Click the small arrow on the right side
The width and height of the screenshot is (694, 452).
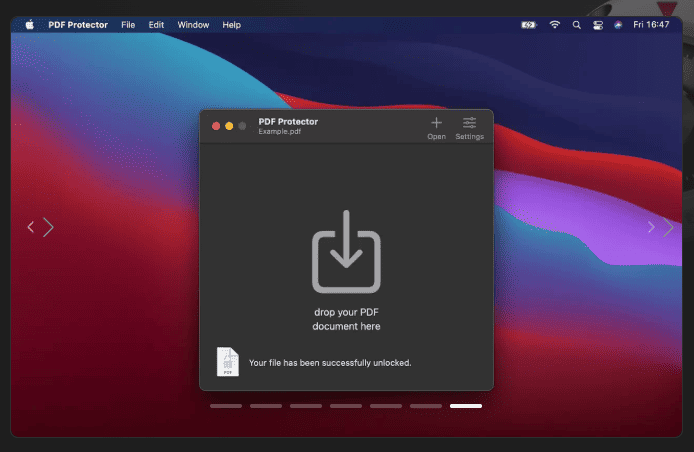coord(651,227)
